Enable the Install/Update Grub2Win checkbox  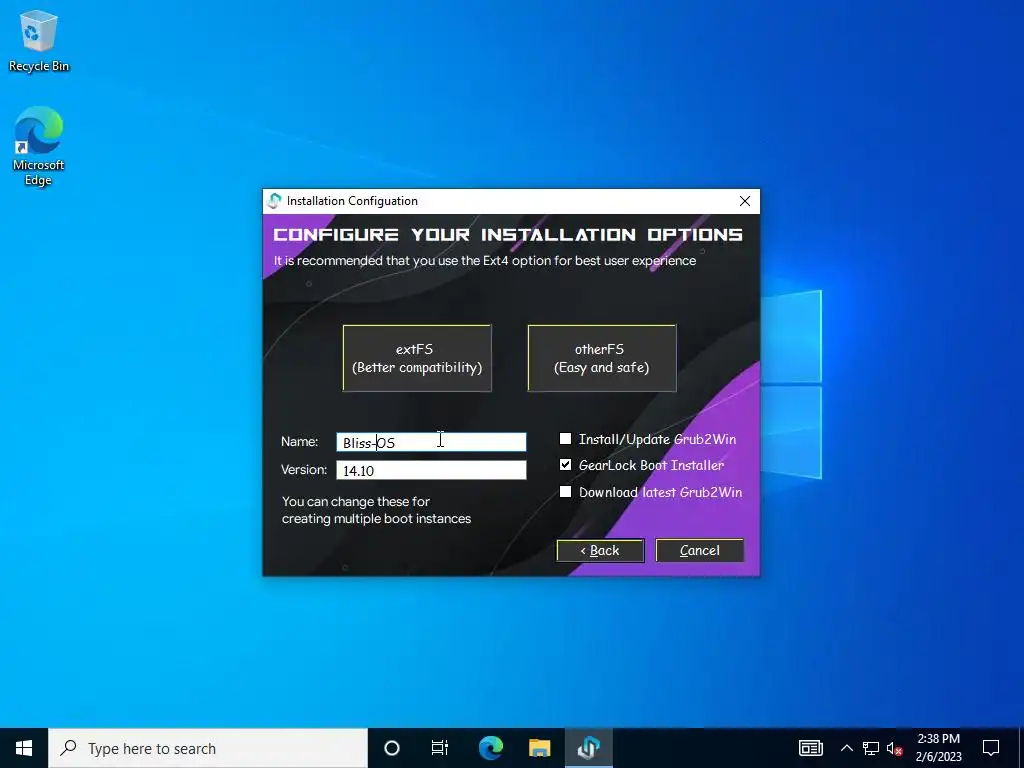[566, 439]
